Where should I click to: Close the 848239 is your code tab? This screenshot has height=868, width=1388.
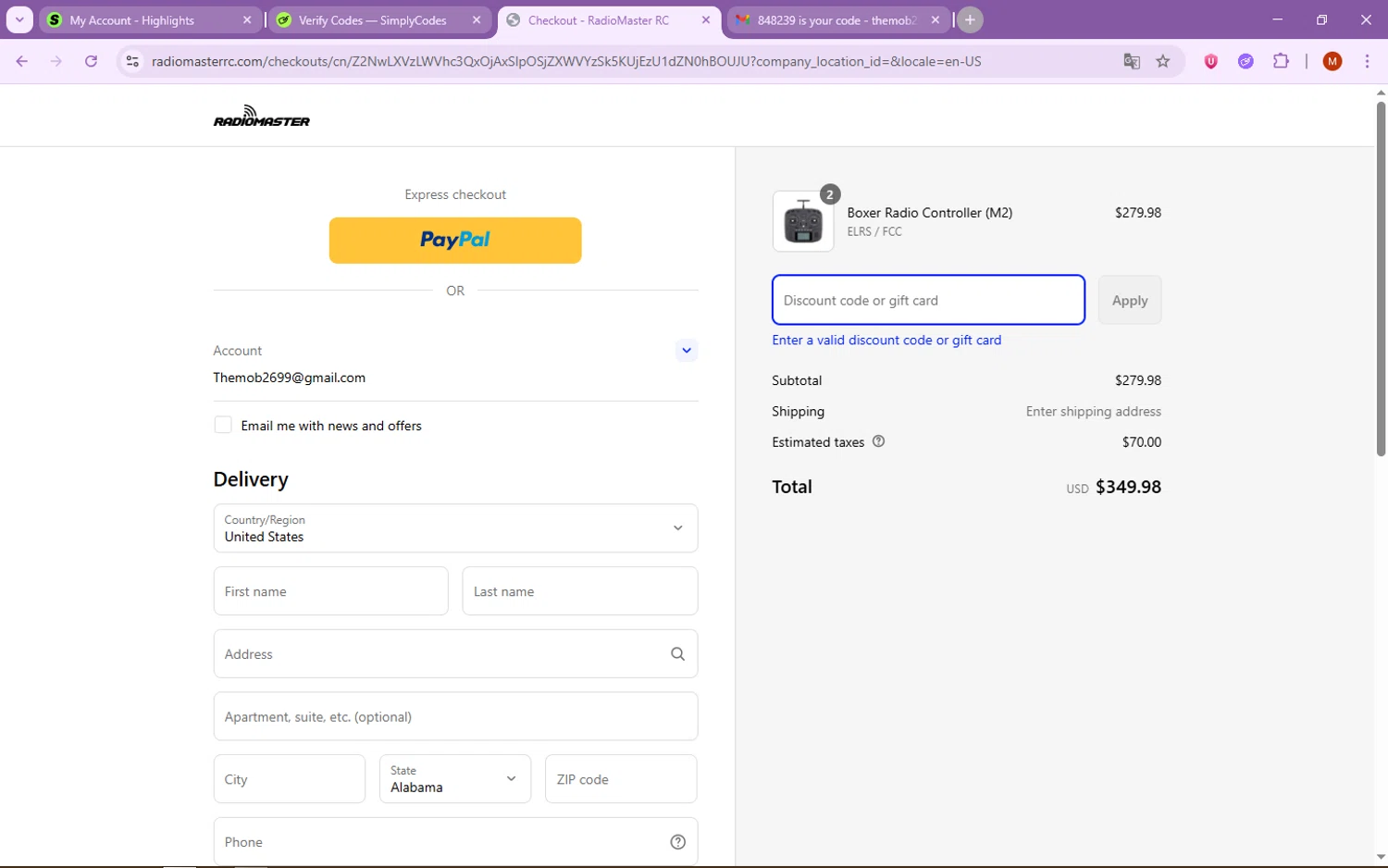pos(936,19)
